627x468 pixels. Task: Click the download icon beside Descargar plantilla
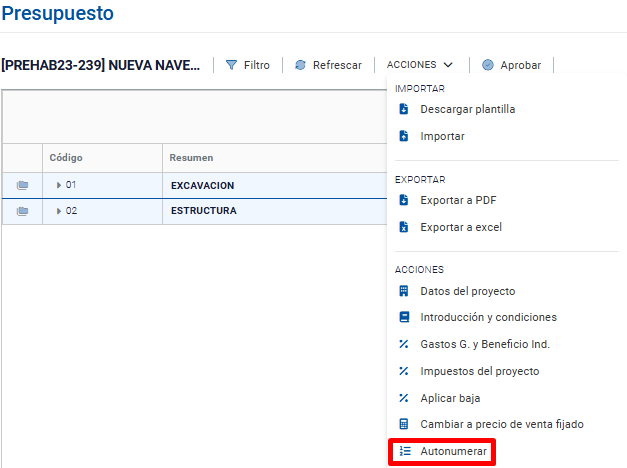tap(404, 109)
